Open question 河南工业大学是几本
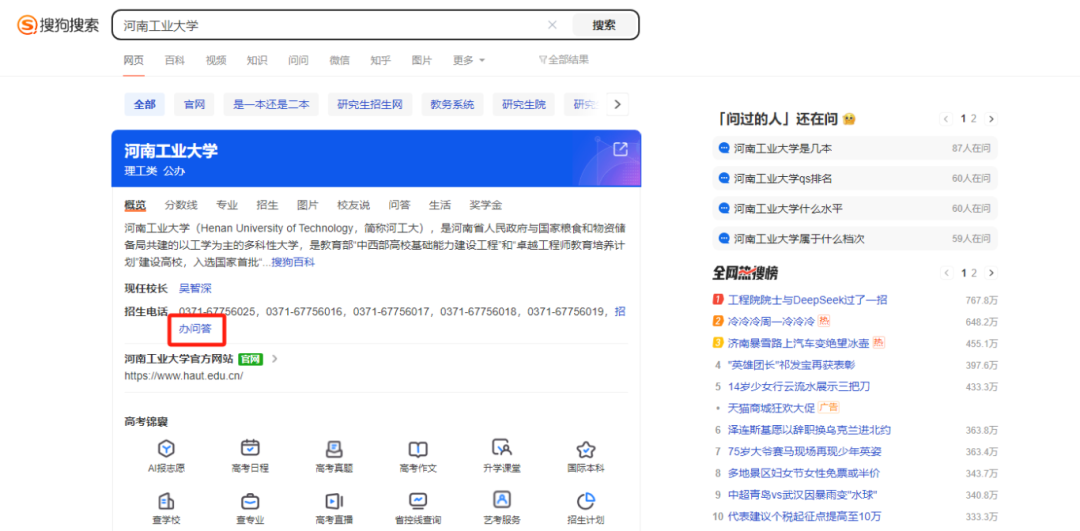Screen dimensions: 1080x531 click(782, 148)
